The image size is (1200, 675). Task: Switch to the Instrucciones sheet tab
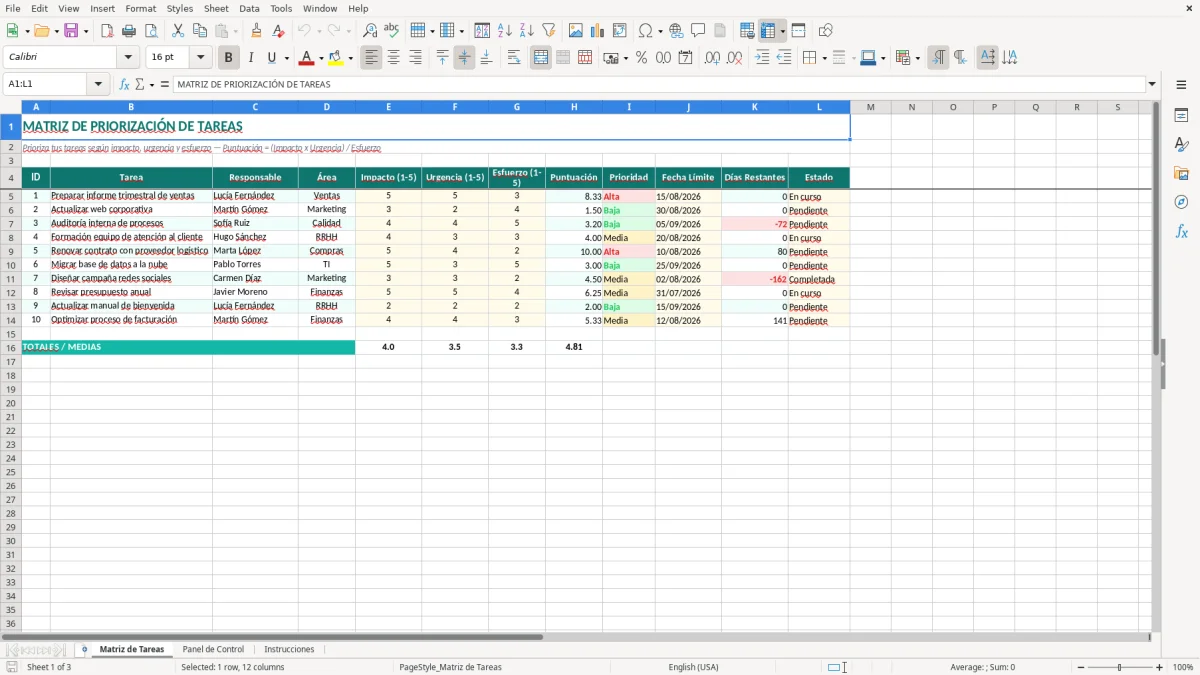pyautogui.click(x=289, y=649)
